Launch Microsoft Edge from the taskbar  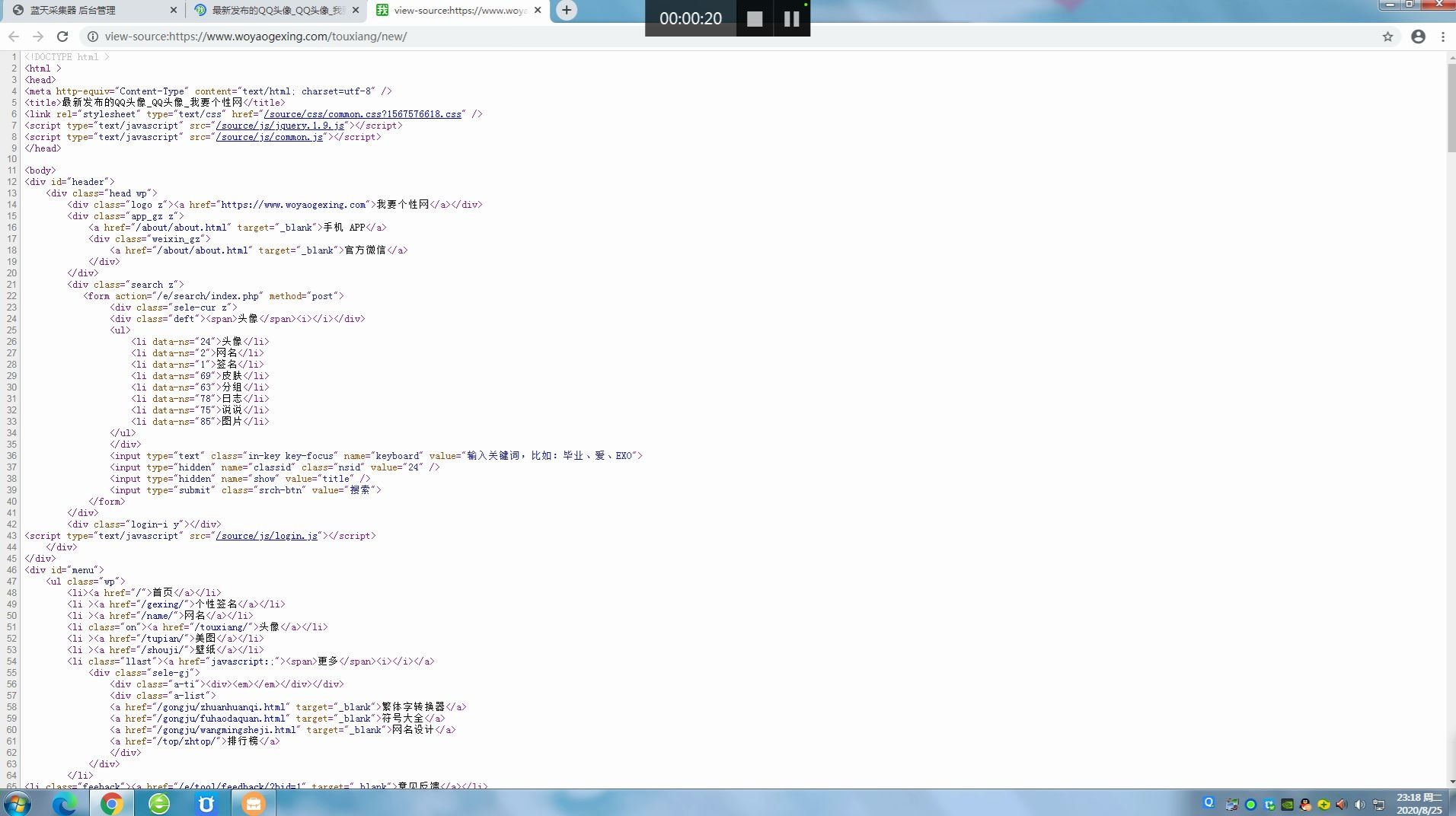coord(65,803)
